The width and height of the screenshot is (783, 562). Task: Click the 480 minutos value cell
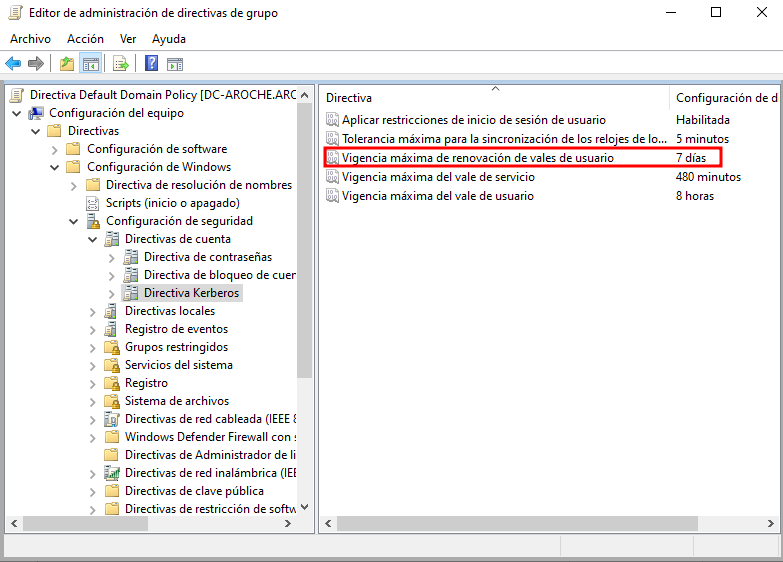[x=708, y=176]
